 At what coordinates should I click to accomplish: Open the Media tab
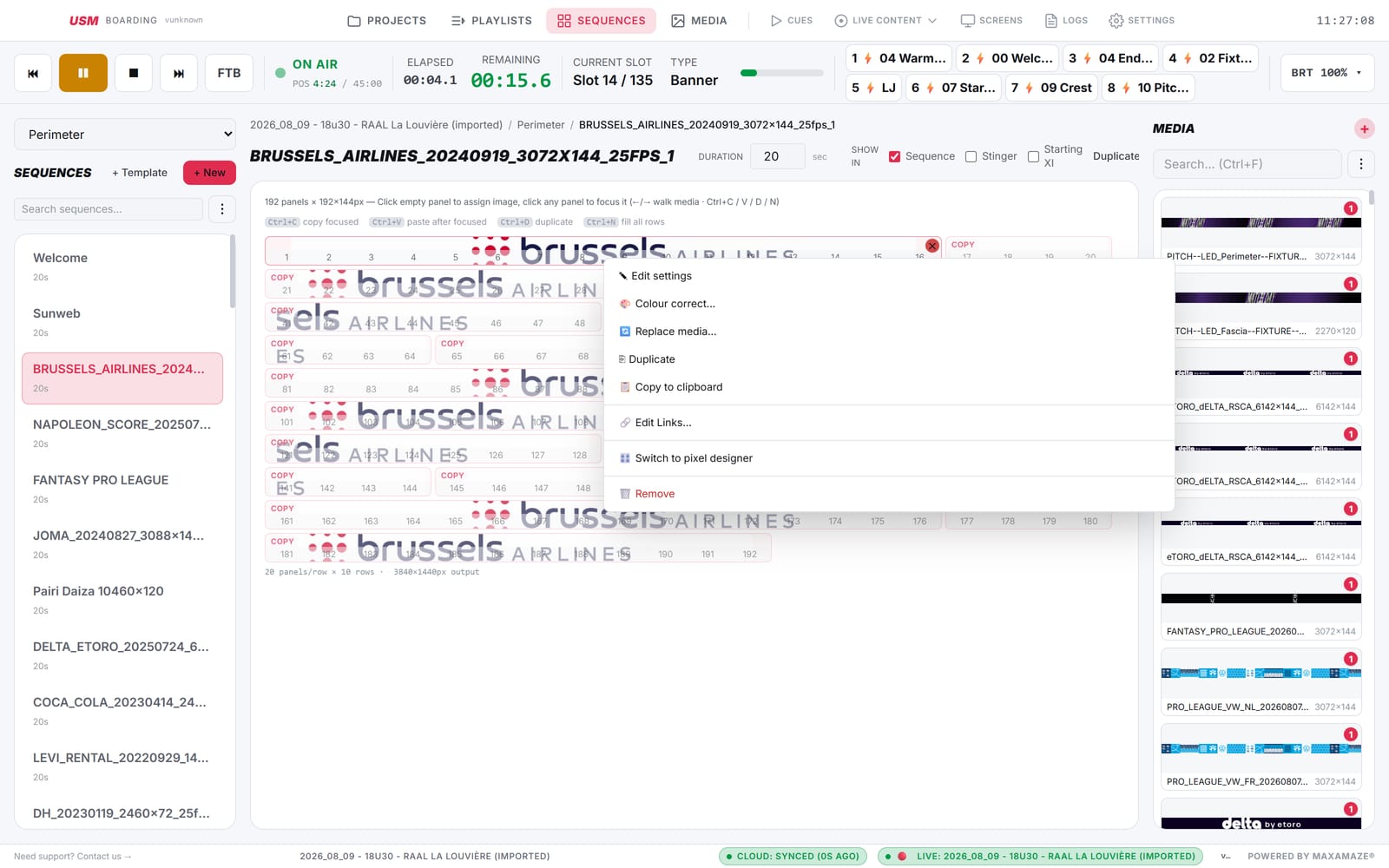[x=699, y=20]
